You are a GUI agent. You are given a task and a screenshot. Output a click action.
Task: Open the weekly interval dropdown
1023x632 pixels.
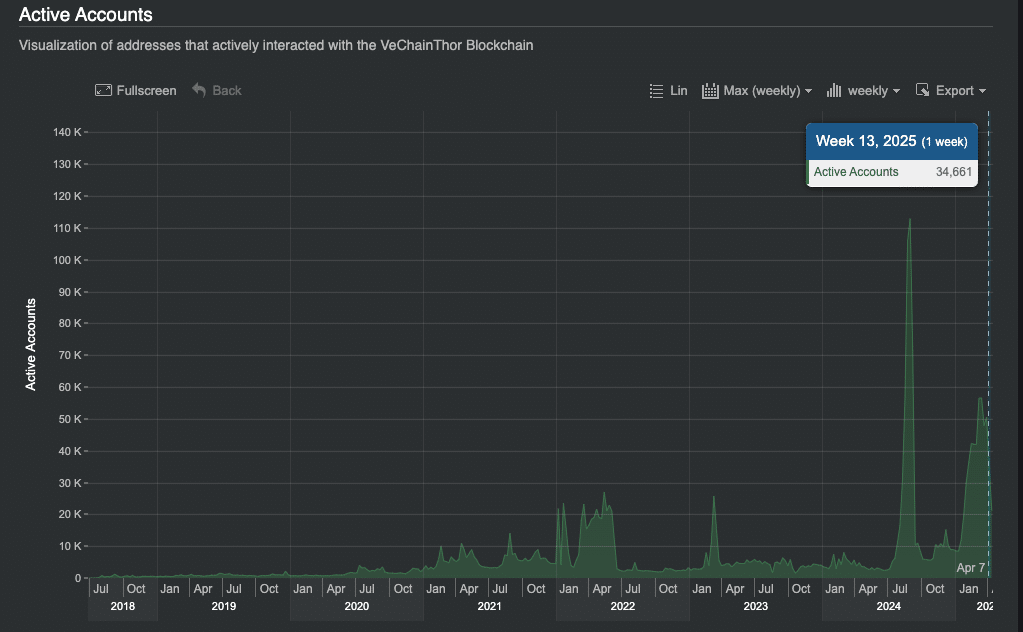[x=874, y=91]
